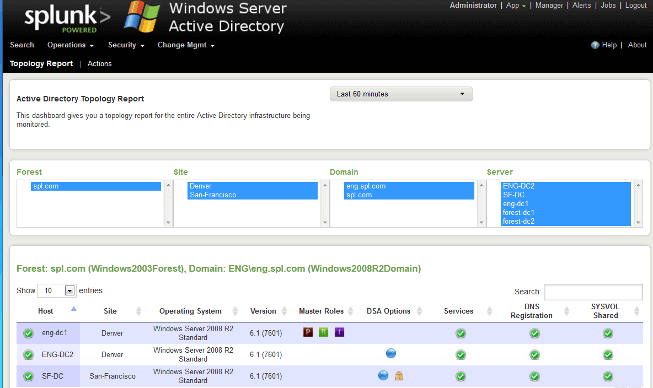Image resolution: width=653 pixels, height=388 pixels.
Task: Select forest-dc2 in the Server list
Action: [x=566, y=221]
